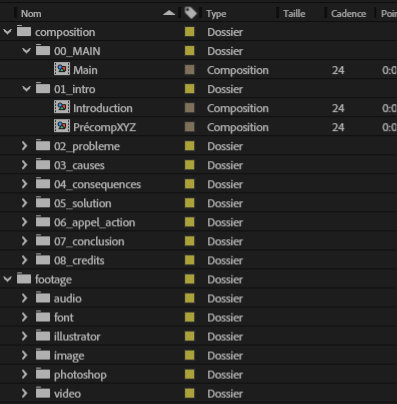Viewport: 397px width, 404px height.
Task: Collapse the composition folder
Action: click(x=7, y=32)
